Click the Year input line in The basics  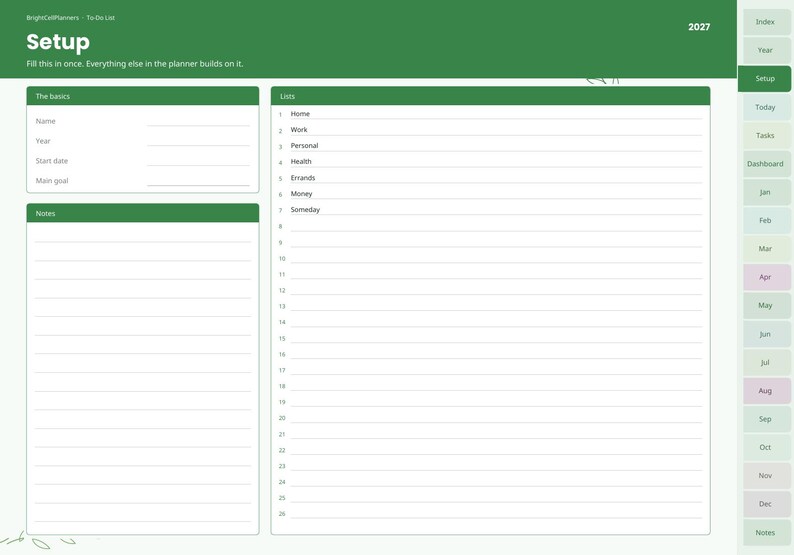[198, 141]
